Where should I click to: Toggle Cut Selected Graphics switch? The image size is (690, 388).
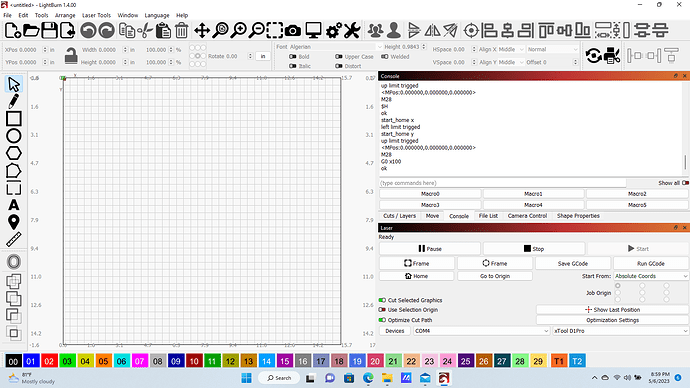(x=382, y=300)
